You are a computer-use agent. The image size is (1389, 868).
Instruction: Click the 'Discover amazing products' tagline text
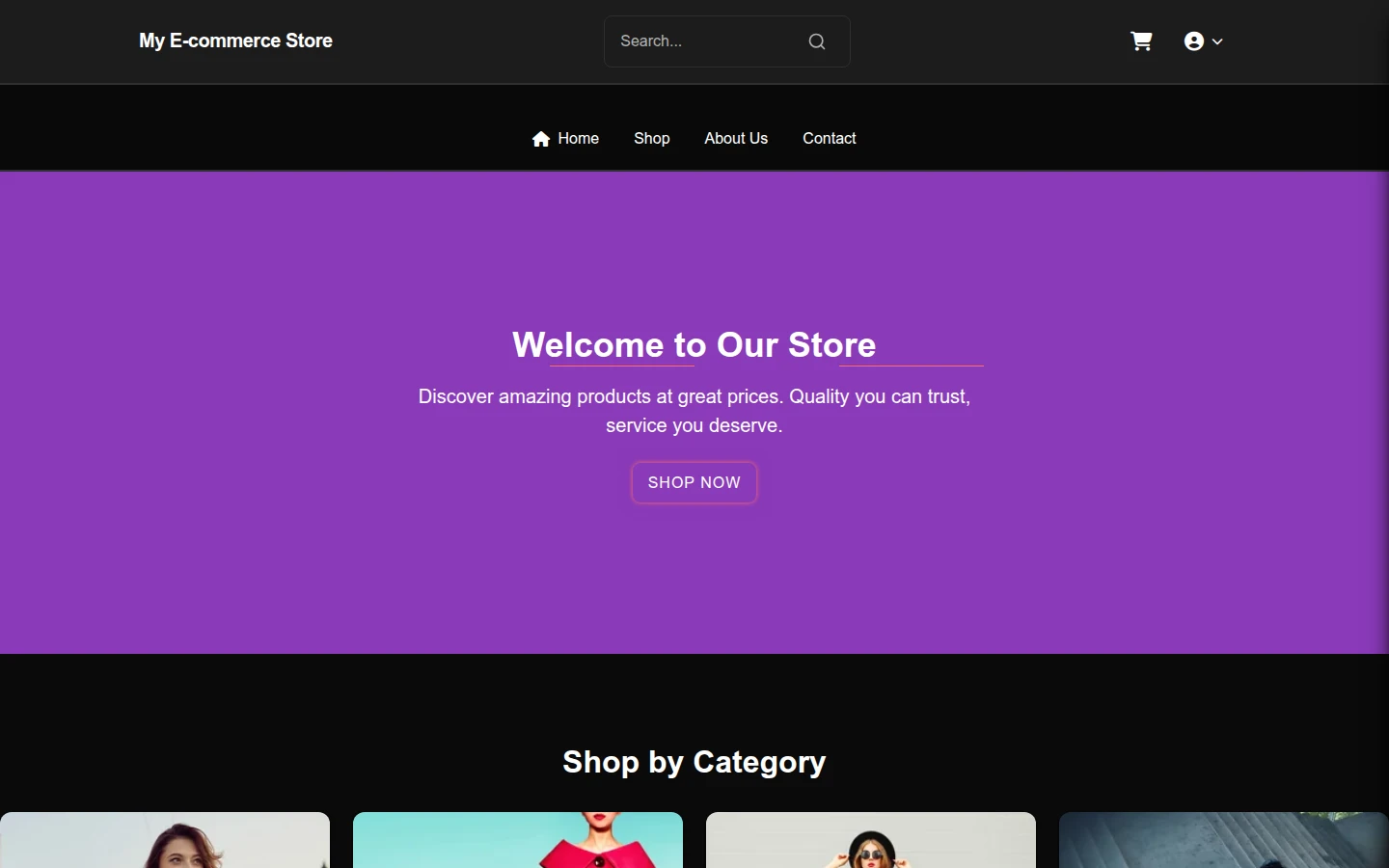click(x=694, y=411)
